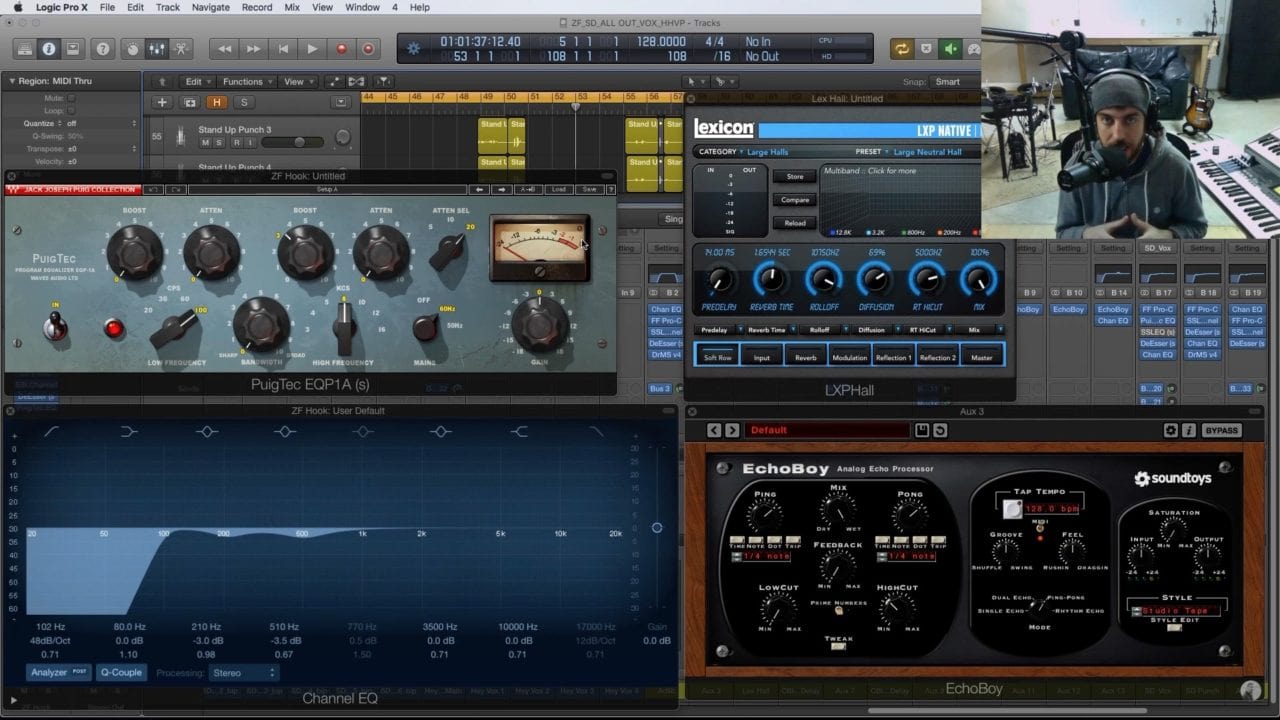1280x720 pixels.
Task: Collapse the Region: MIDI Thru disclosure triangle
Action: (x=12, y=81)
